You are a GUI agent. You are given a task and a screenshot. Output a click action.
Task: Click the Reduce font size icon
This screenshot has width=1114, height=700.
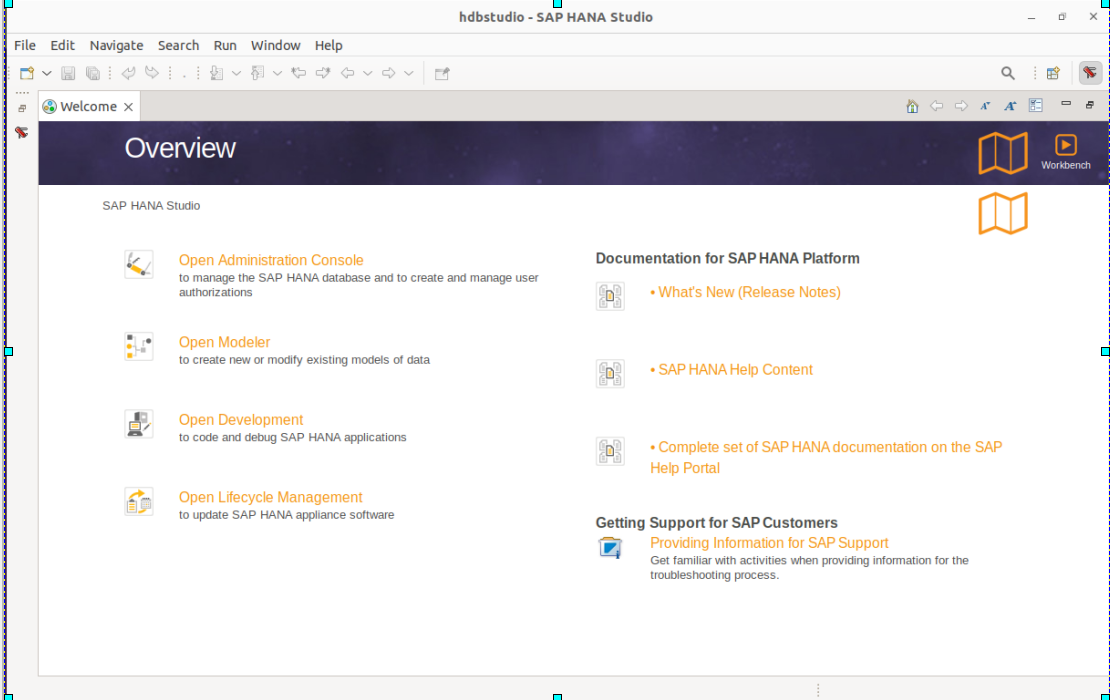985,106
